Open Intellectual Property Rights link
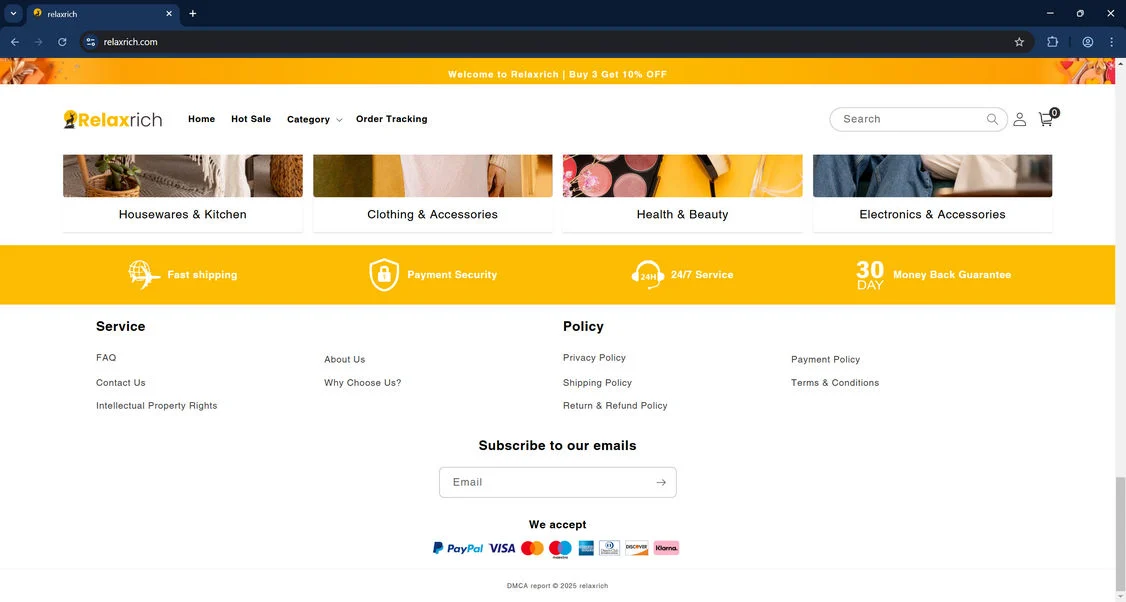This screenshot has width=1126, height=602. (157, 405)
